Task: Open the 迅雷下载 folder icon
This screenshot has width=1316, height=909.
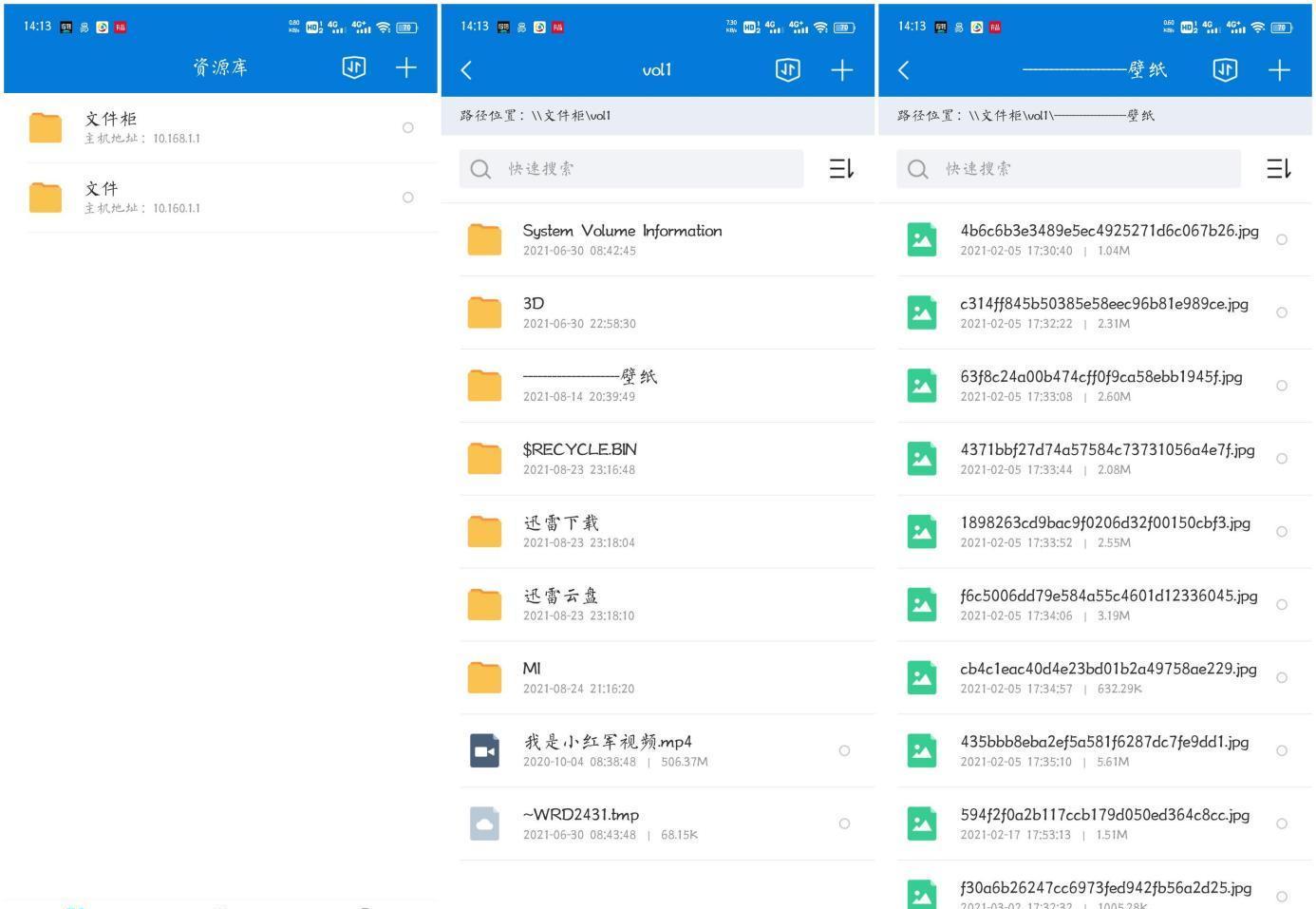Action: tap(485, 531)
